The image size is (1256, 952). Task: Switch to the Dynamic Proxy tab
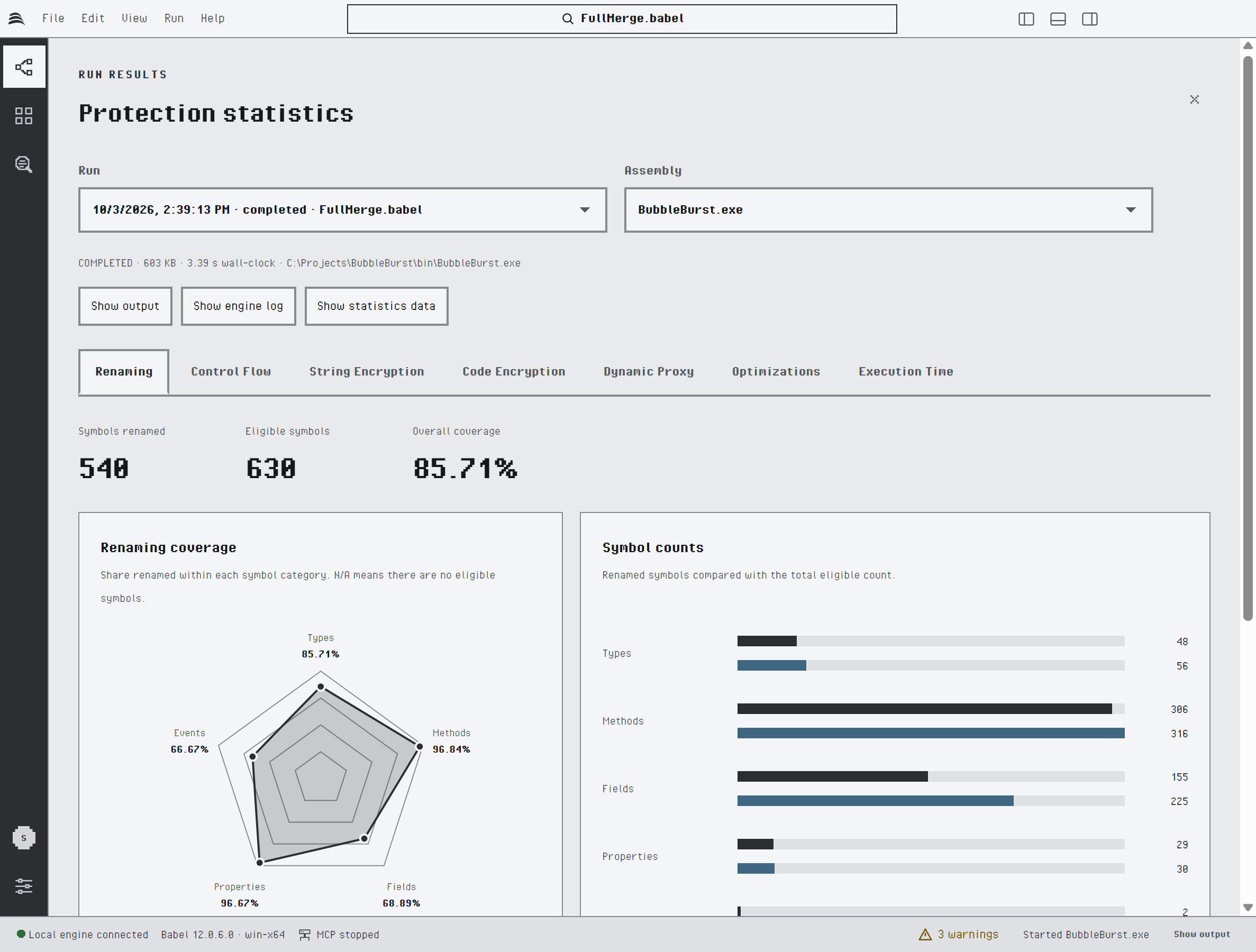click(x=649, y=372)
